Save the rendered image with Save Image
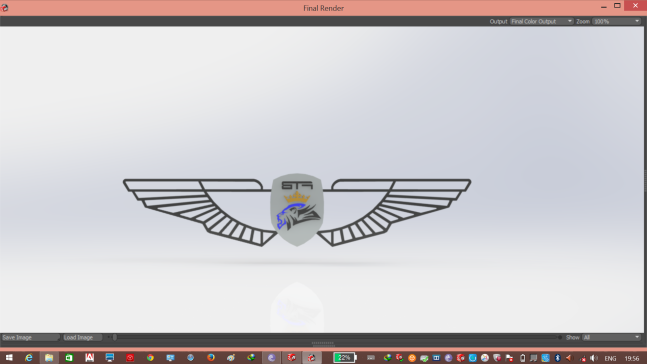This screenshot has width=647, height=364. pos(30,338)
